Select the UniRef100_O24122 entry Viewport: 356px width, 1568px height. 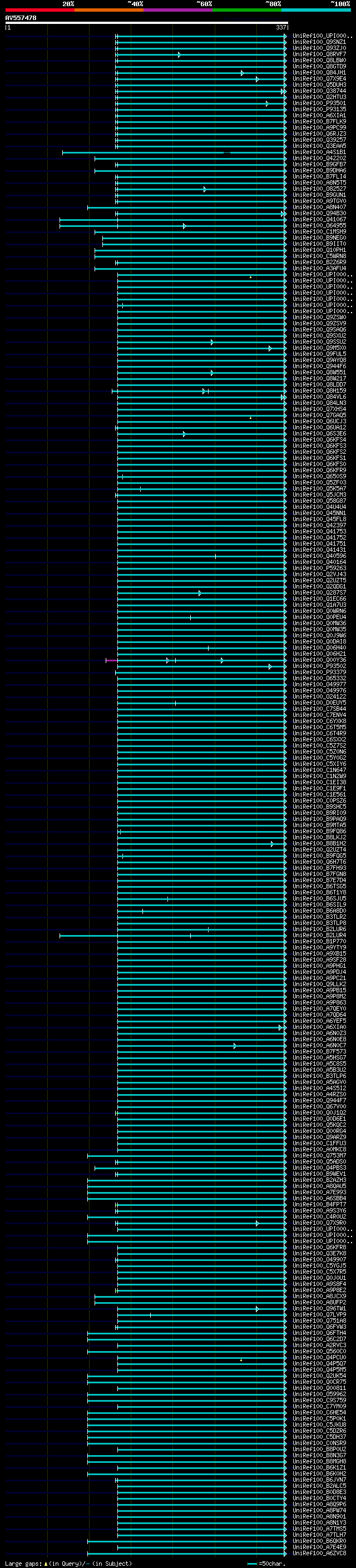[x=319, y=696]
